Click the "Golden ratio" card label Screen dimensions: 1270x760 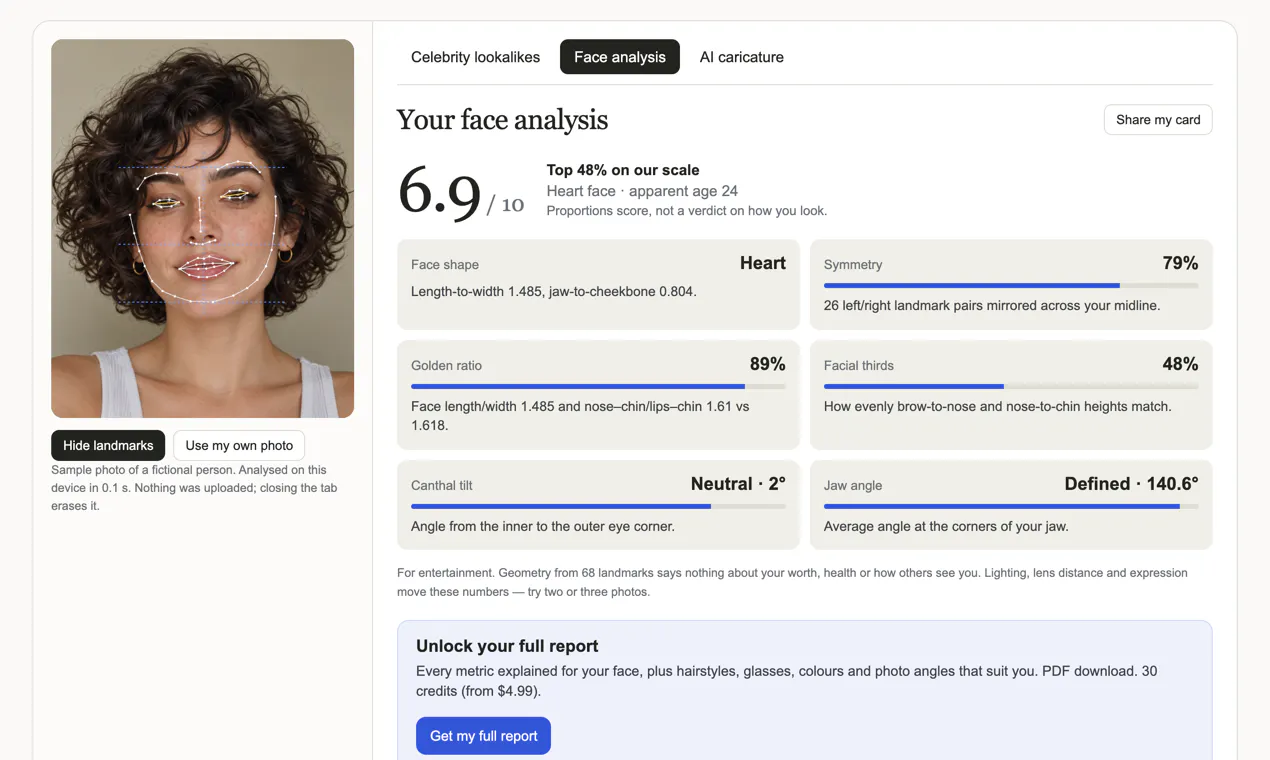[x=446, y=366]
